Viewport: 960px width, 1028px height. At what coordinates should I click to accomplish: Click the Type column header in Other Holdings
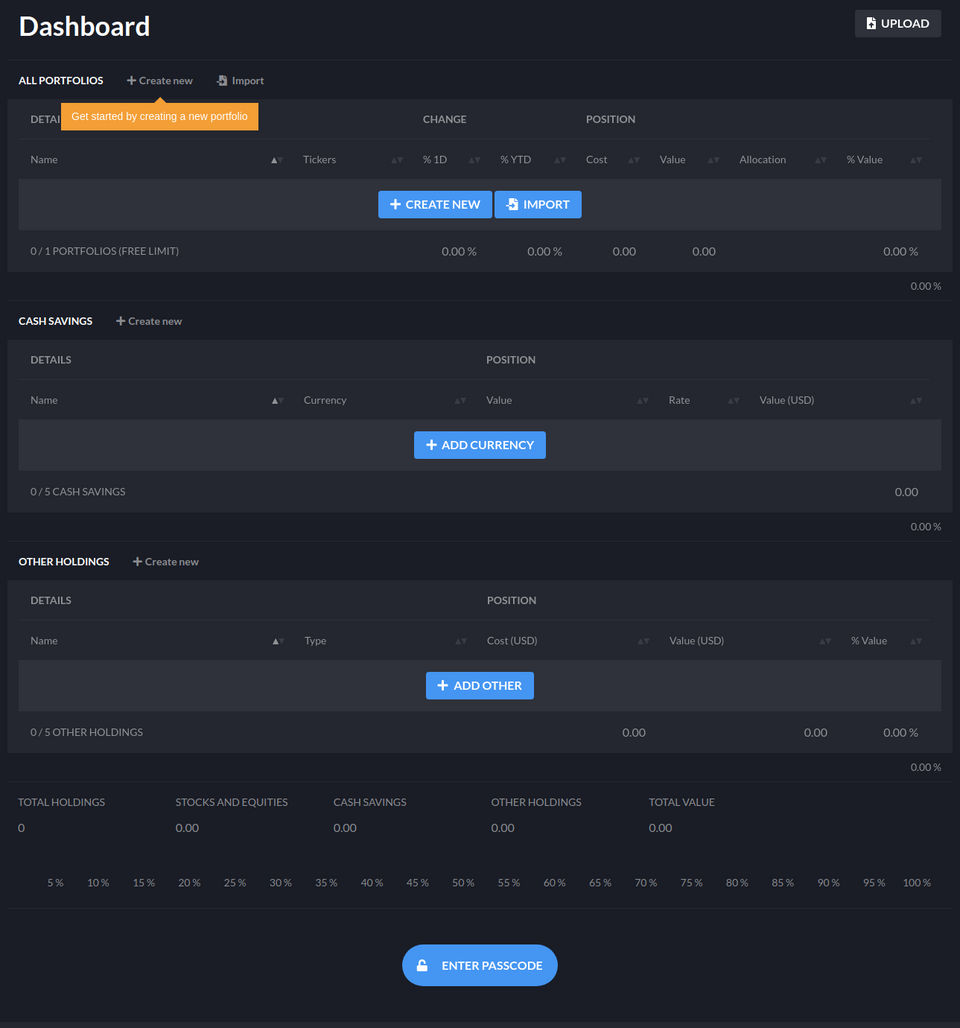coord(315,641)
